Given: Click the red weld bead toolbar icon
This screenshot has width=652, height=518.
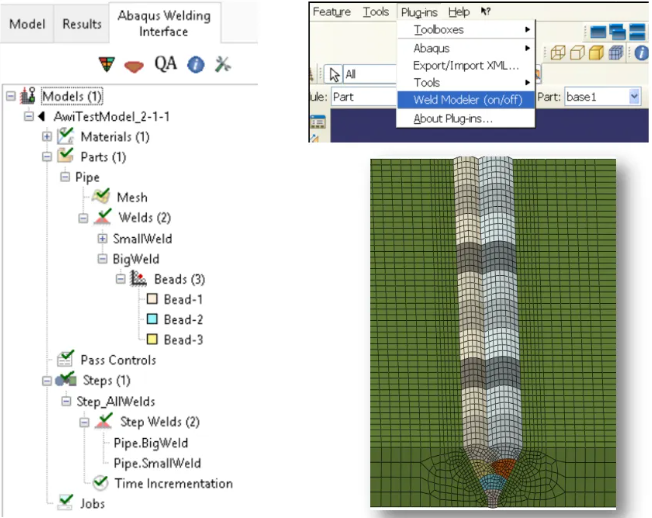Looking at the screenshot, I should pyautogui.click(x=134, y=66).
